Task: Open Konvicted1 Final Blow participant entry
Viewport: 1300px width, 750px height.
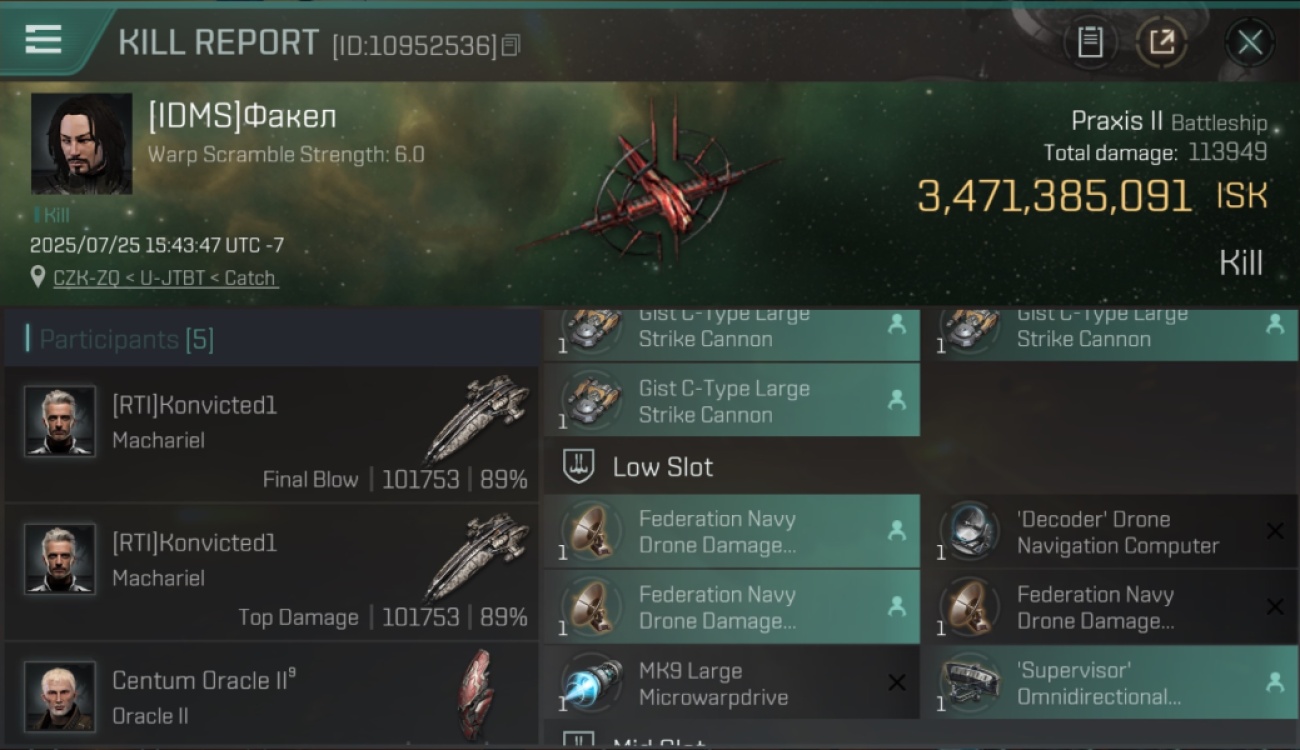Action: coord(271,435)
